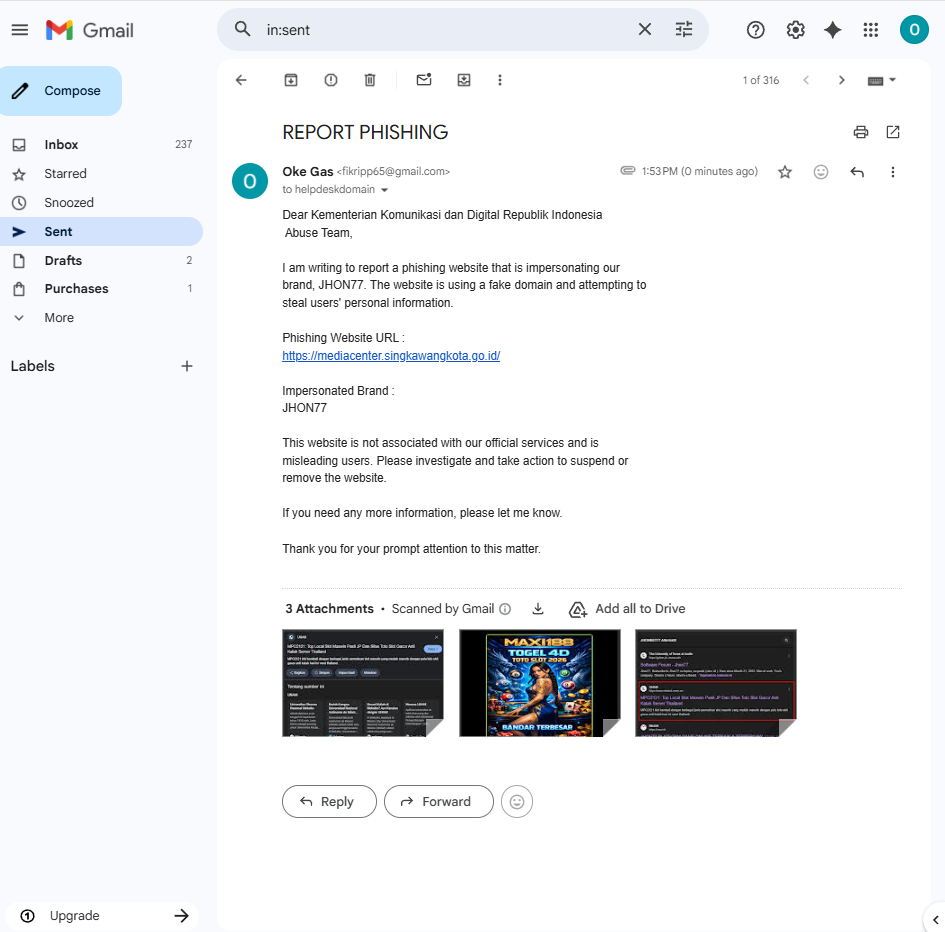Open the message's More options menu

tap(893, 172)
